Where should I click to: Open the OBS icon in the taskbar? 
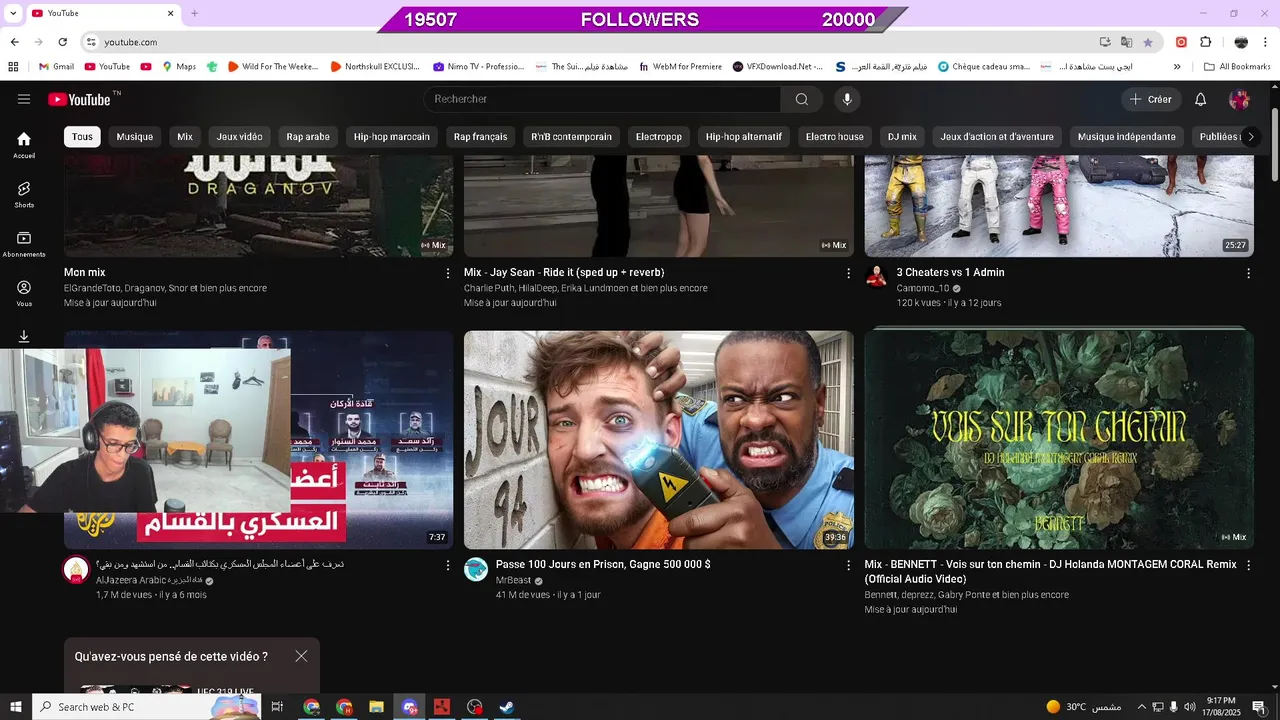pos(474,707)
